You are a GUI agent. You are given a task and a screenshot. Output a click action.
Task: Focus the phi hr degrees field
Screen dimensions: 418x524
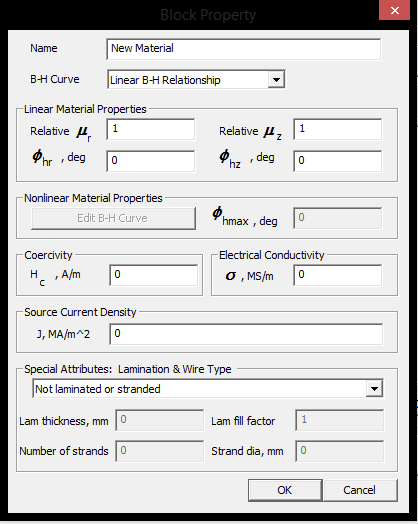click(151, 161)
